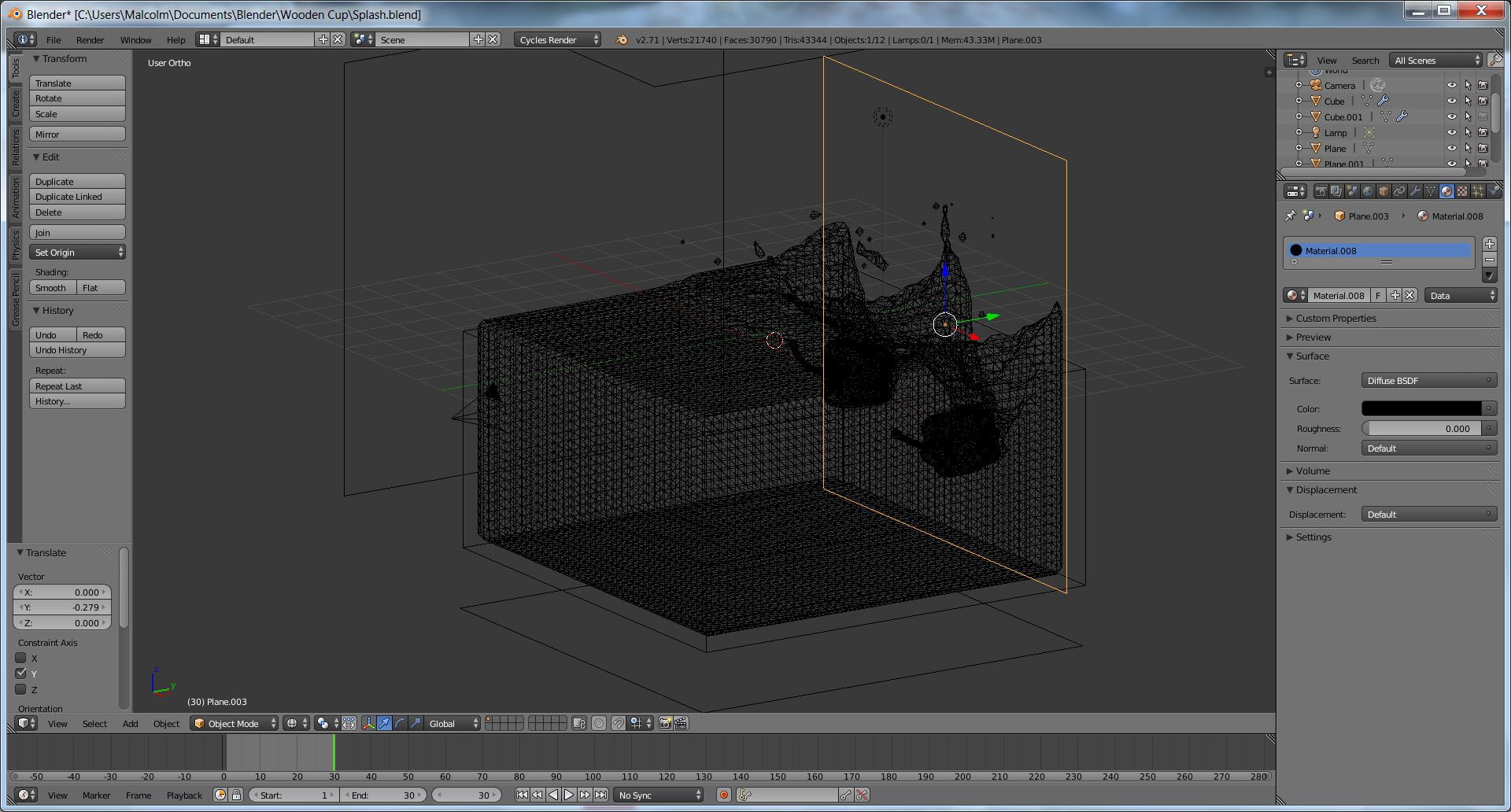The height and width of the screenshot is (812, 1511).
Task: Expand the Camera tree node
Action: pyautogui.click(x=1299, y=85)
